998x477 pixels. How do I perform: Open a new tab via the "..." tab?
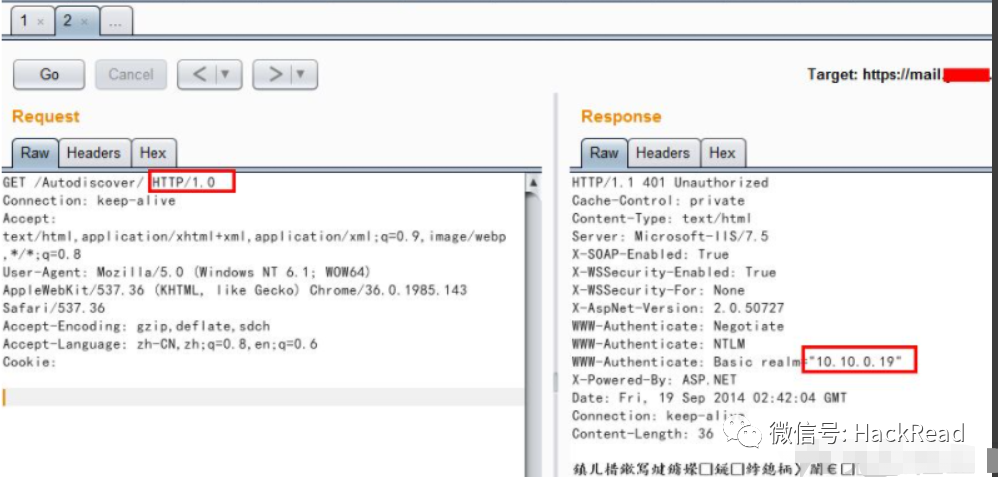[x=115, y=21]
